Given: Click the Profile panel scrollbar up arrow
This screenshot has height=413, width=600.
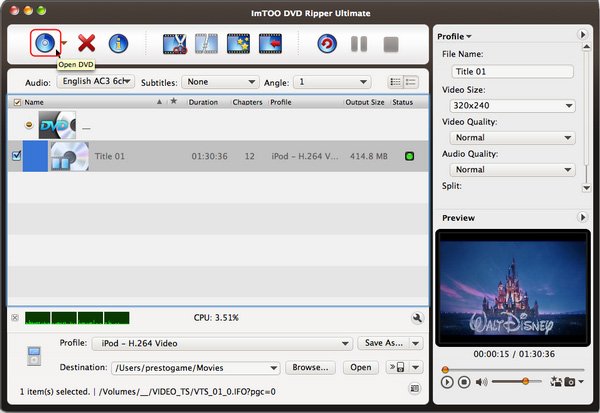Looking at the screenshot, I should [x=586, y=47].
